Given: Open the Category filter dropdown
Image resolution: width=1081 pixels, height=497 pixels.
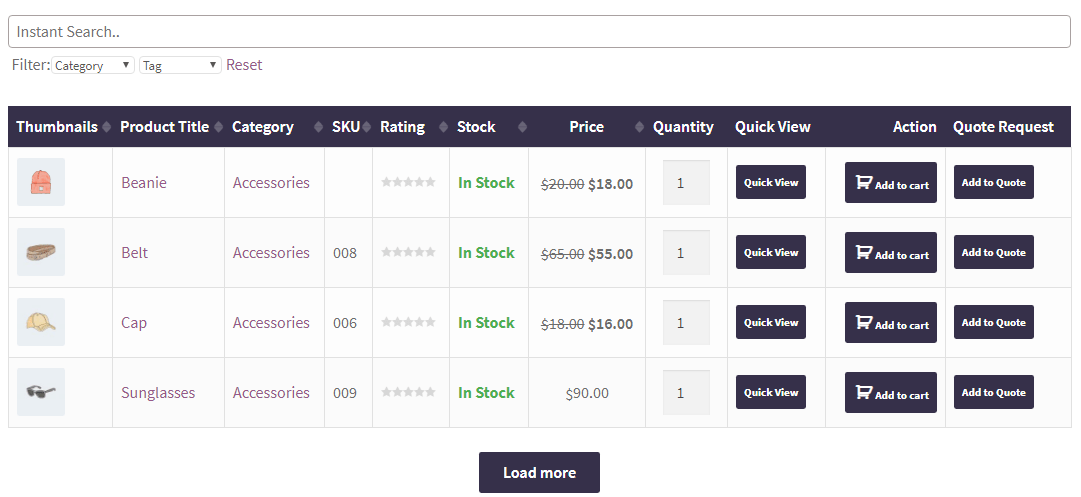Looking at the screenshot, I should 93,66.
